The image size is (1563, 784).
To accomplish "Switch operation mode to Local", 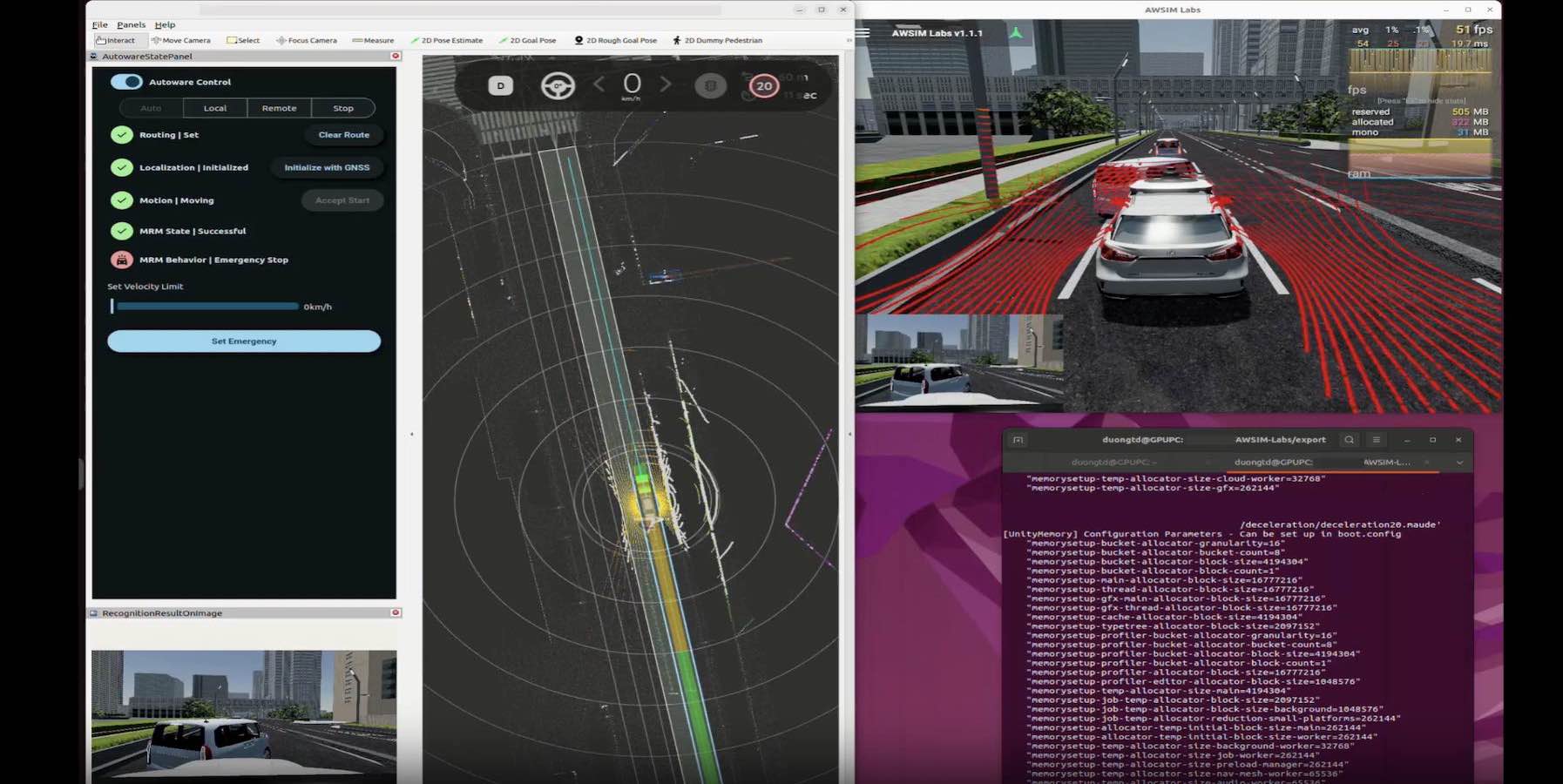I will tap(215, 108).
